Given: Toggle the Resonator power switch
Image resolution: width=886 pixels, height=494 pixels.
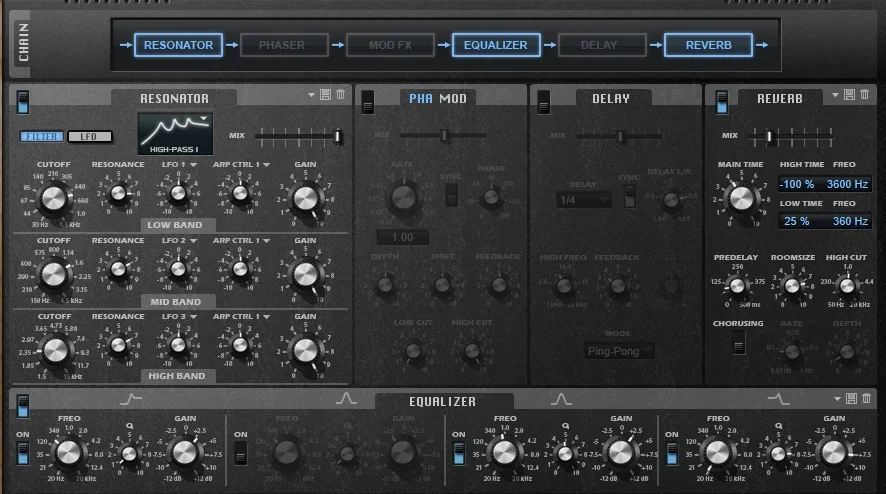Looking at the screenshot, I should pyautogui.click(x=23, y=102).
